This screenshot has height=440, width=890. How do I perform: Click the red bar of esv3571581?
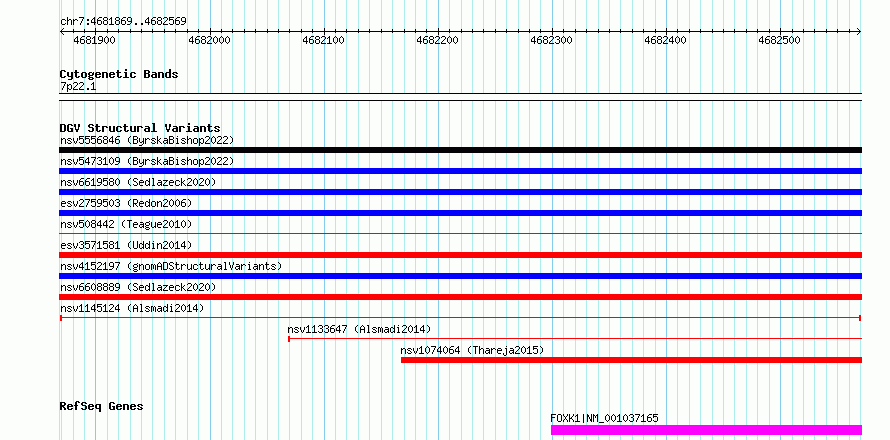pos(461,255)
